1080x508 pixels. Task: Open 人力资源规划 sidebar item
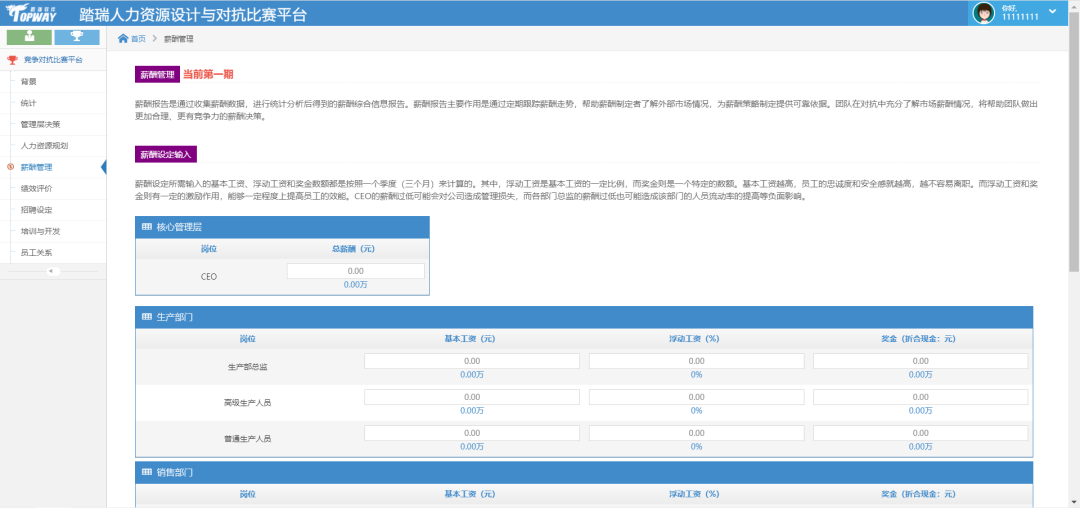44,145
